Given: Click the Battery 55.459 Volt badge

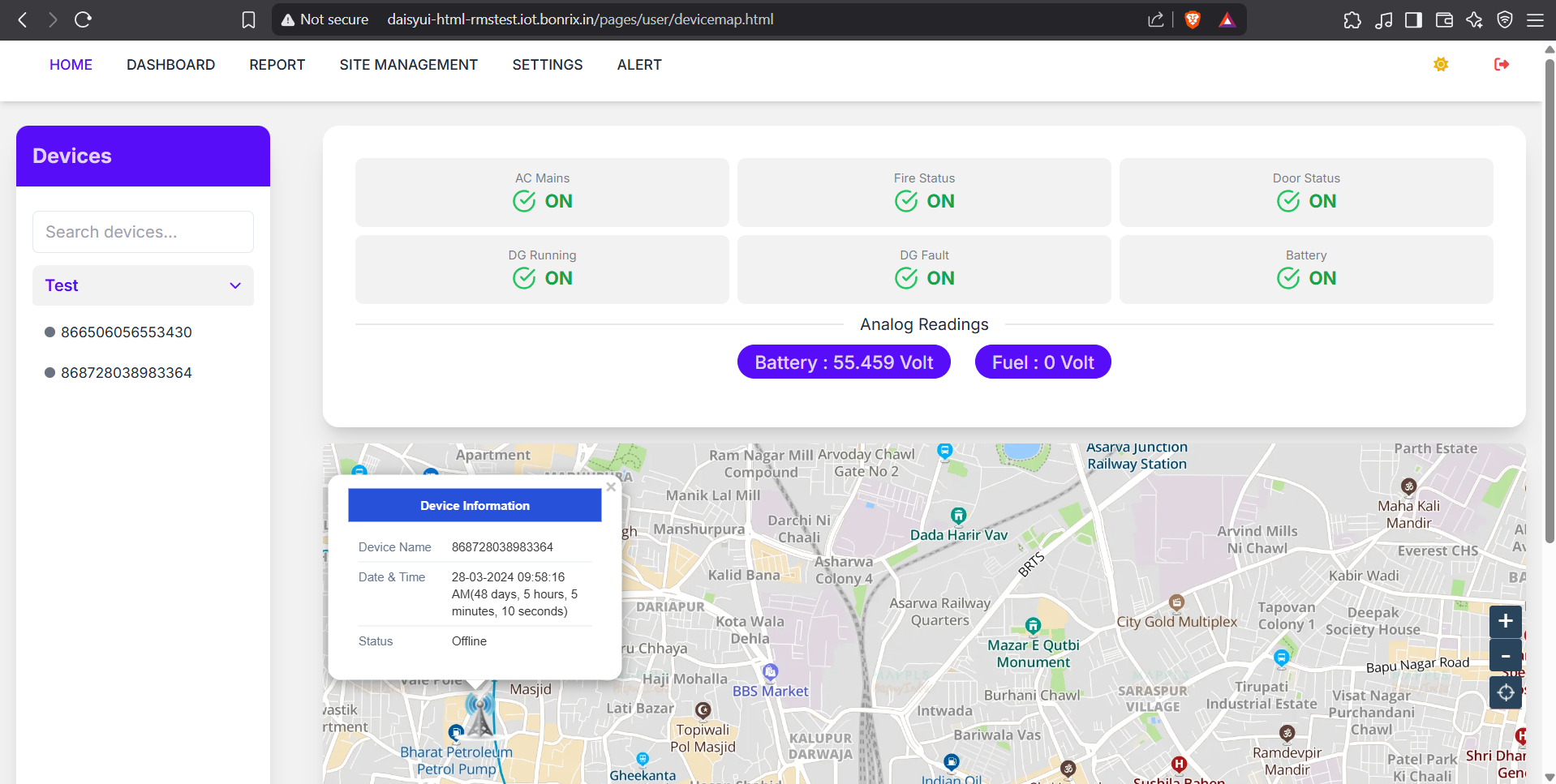Looking at the screenshot, I should click(x=844, y=362).
